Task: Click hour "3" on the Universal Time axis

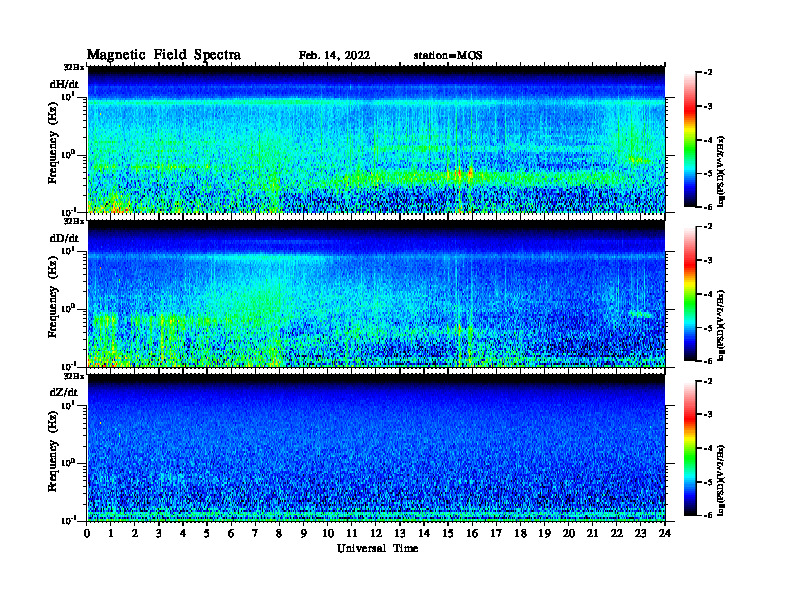Action: coord(159,534)
